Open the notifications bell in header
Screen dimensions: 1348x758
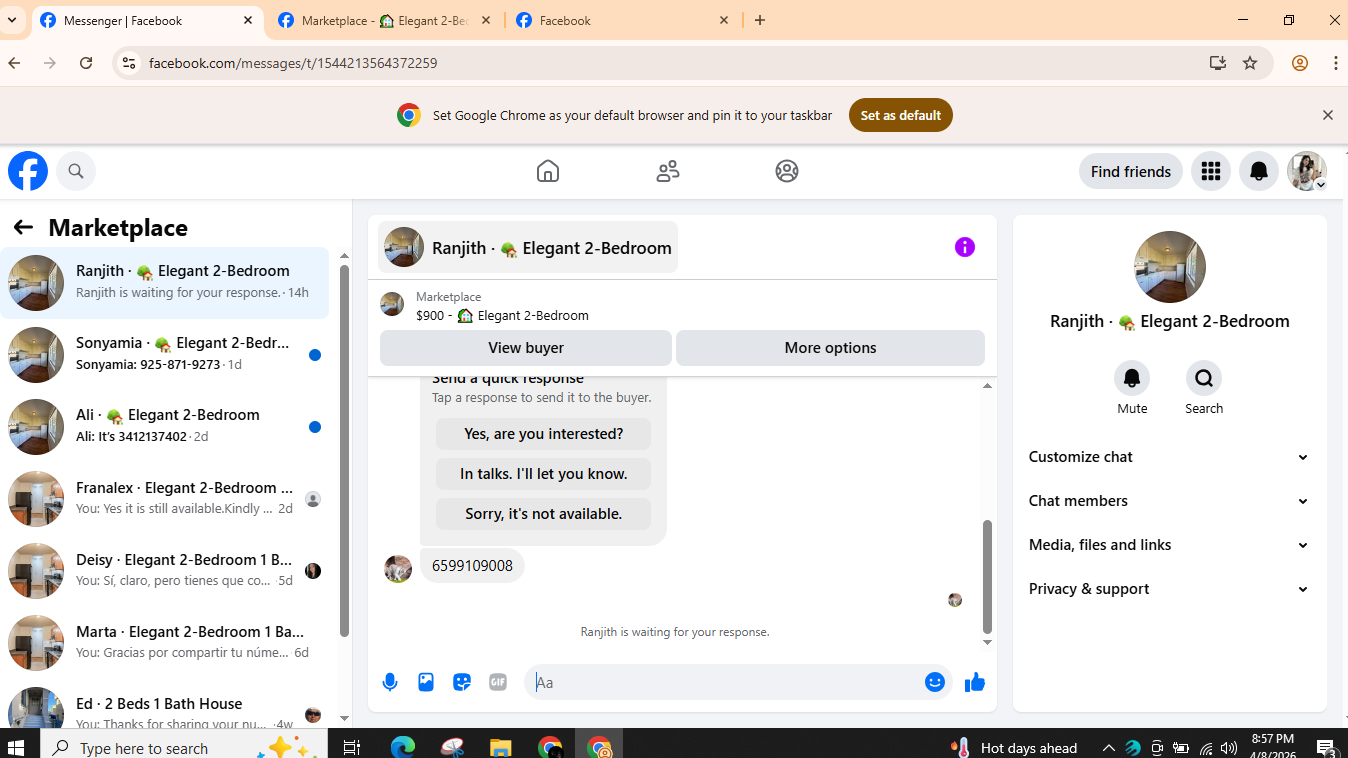point(1259,171)
